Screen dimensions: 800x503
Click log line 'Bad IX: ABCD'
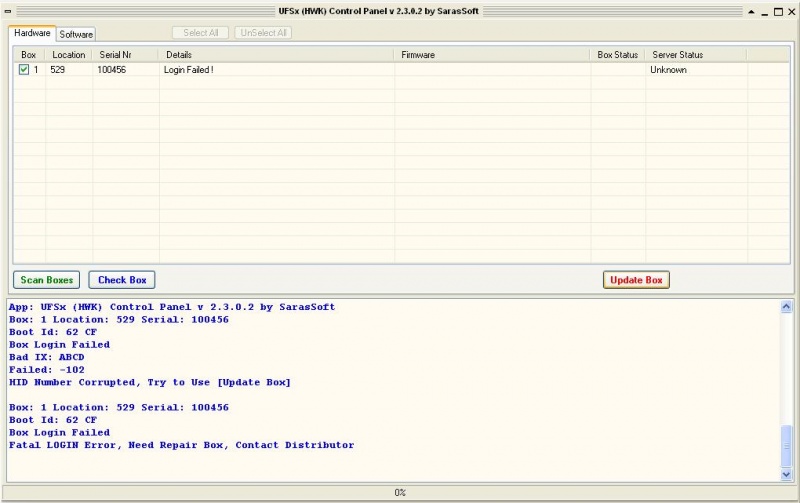click(46, 357)
